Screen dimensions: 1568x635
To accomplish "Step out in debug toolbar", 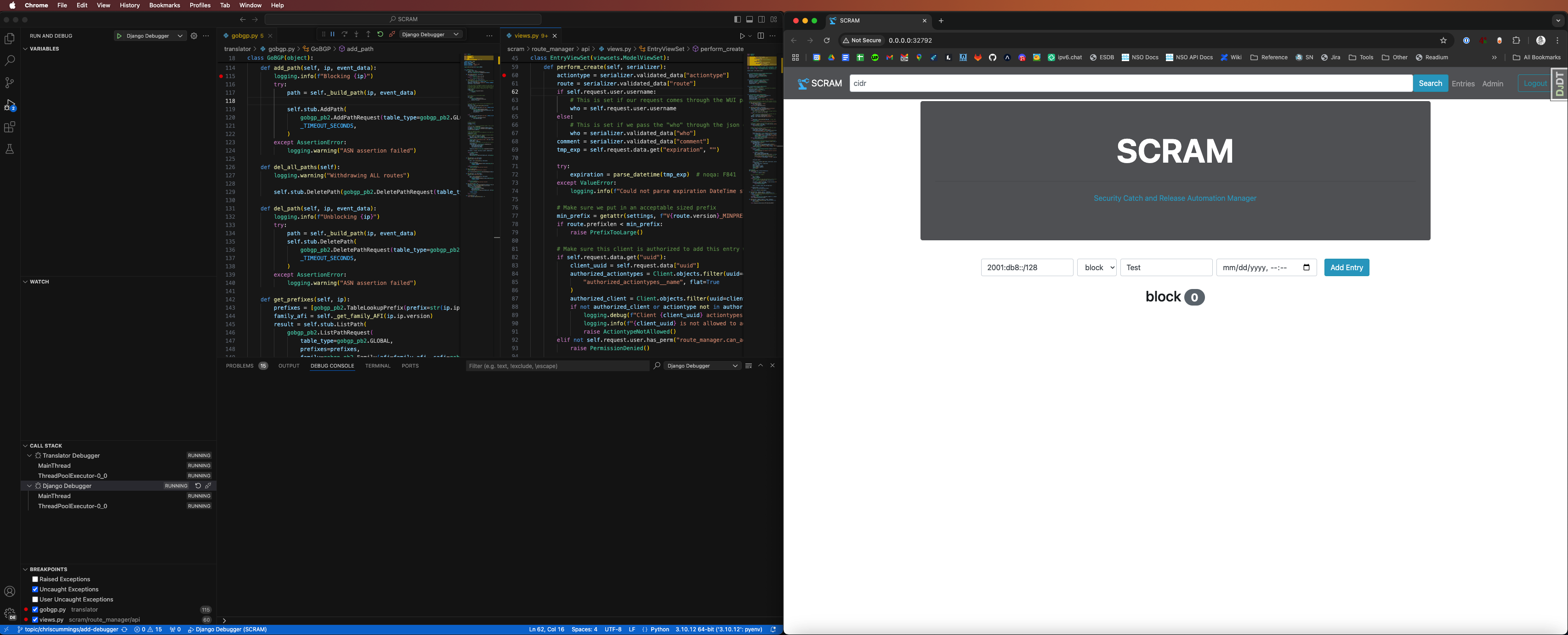I will click(x=368, y=34).
